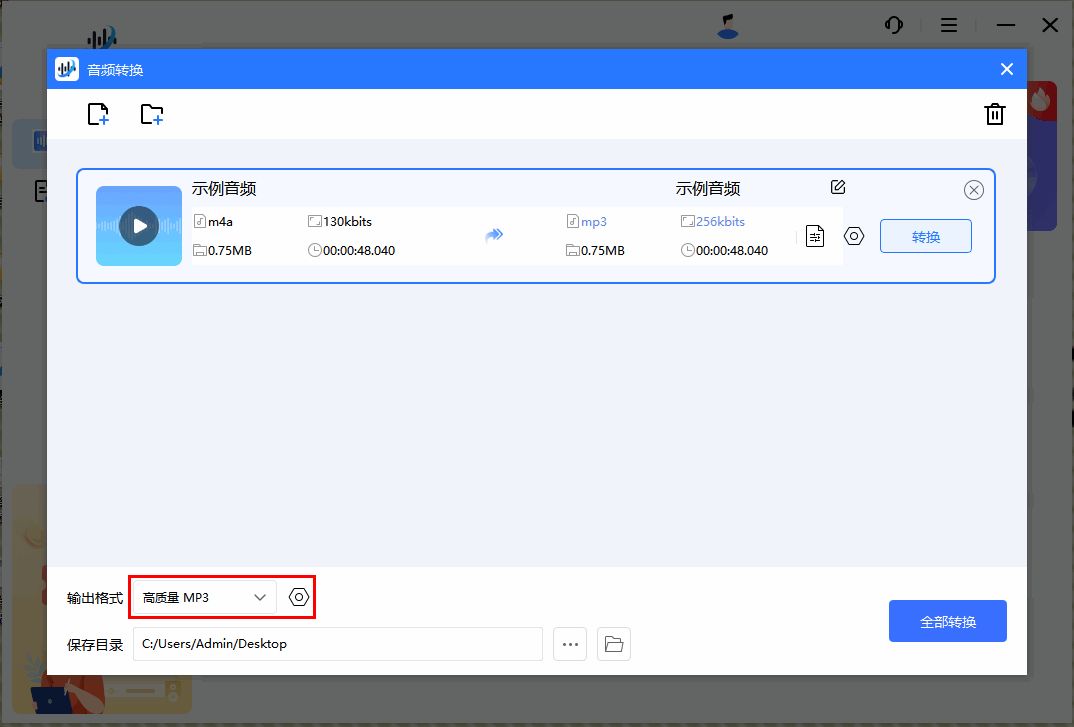Click the add file icon
Screen dimensions: 1074x727
pos(98,114)
